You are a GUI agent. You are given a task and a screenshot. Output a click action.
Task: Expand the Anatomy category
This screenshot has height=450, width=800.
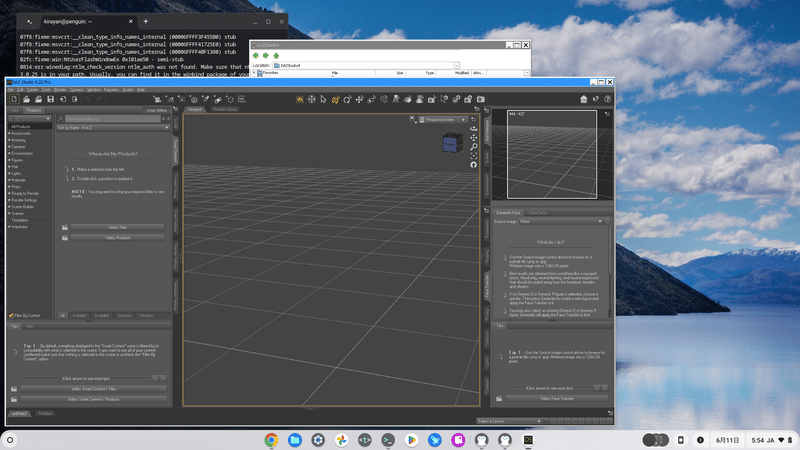tap(9, 140)
